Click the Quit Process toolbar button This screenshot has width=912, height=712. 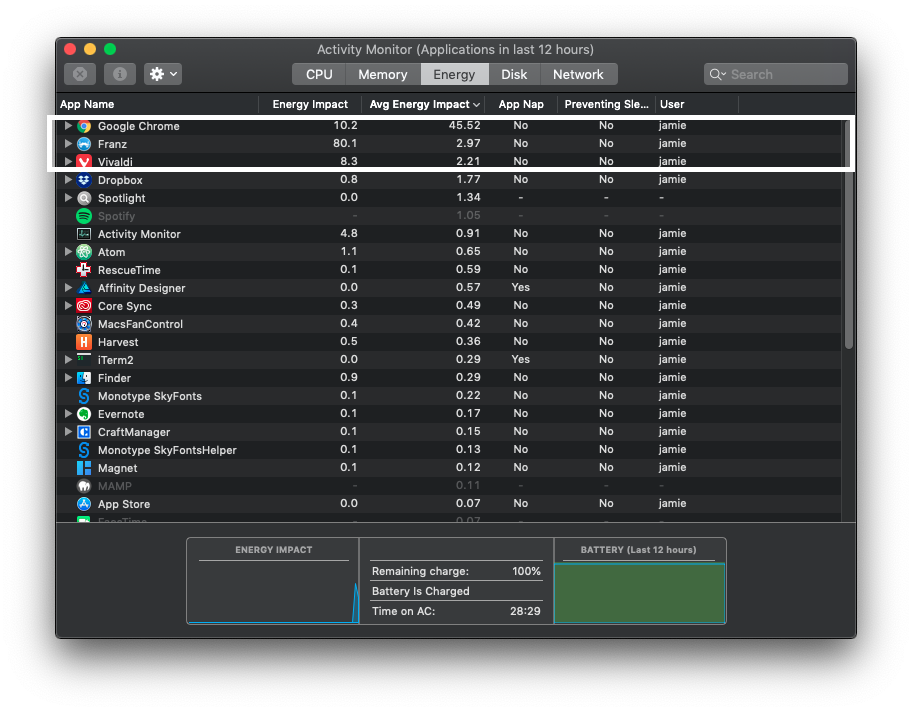tap(80, 74)
